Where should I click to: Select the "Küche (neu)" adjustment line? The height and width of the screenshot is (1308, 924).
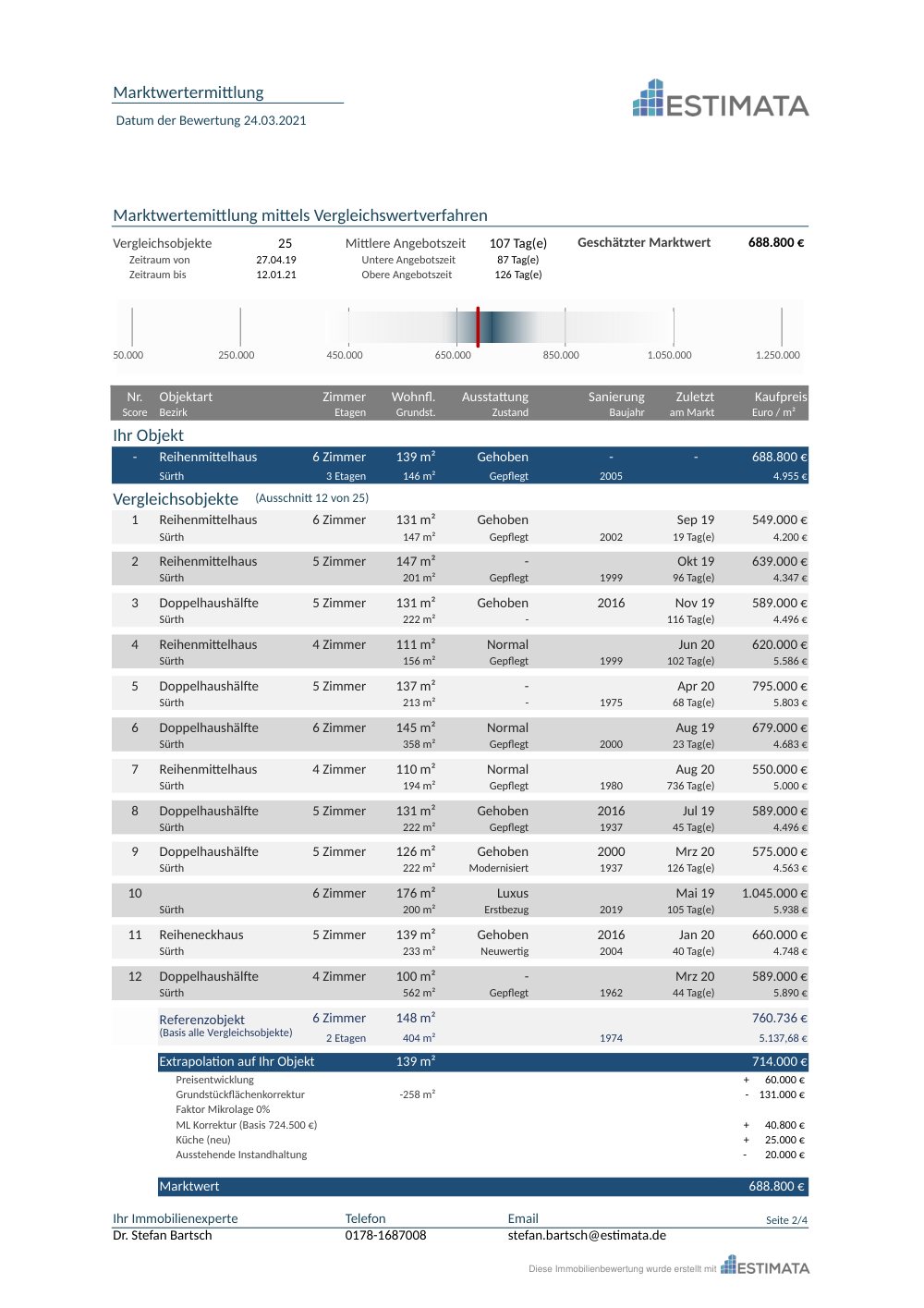(203, 1140)
